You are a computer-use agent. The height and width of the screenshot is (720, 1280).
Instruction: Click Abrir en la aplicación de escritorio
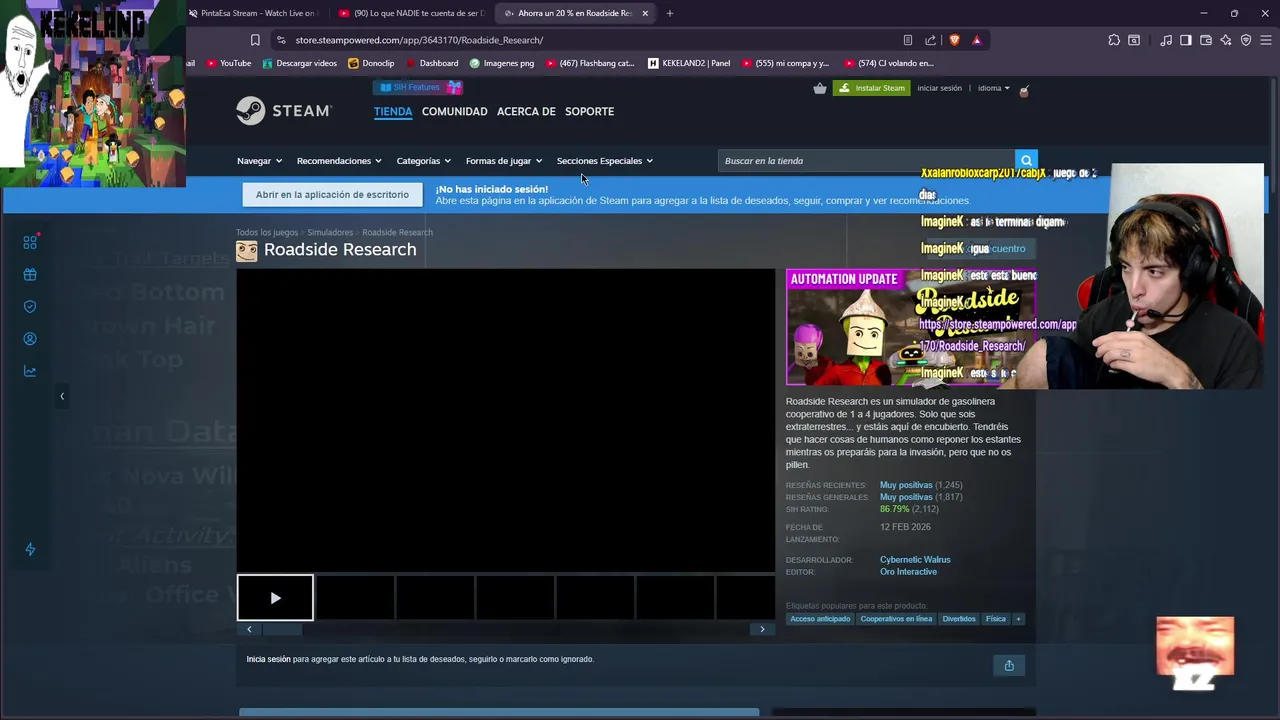332,195
